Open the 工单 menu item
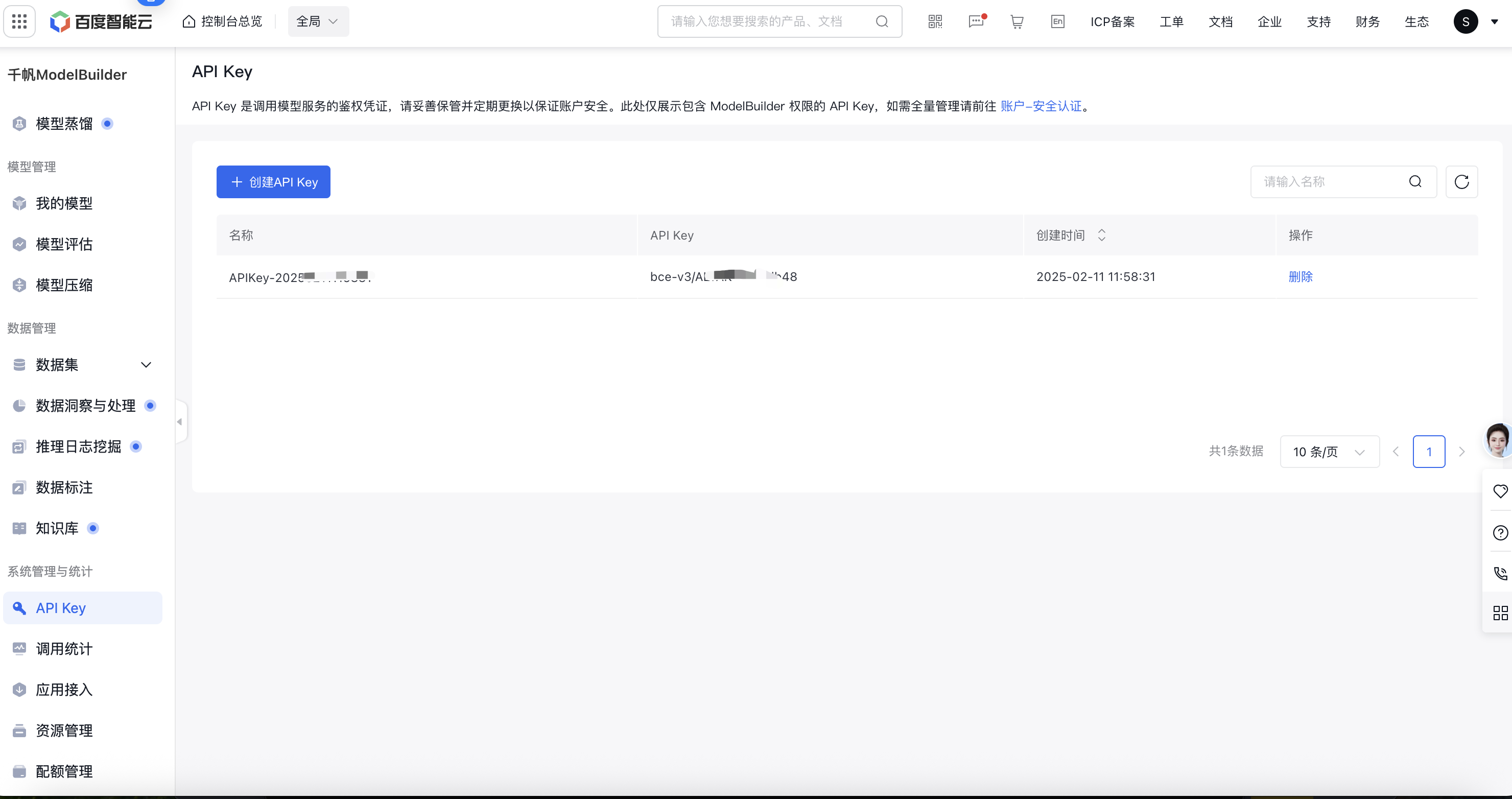Screen dimensions: 1512x799 coord(1172,21)
